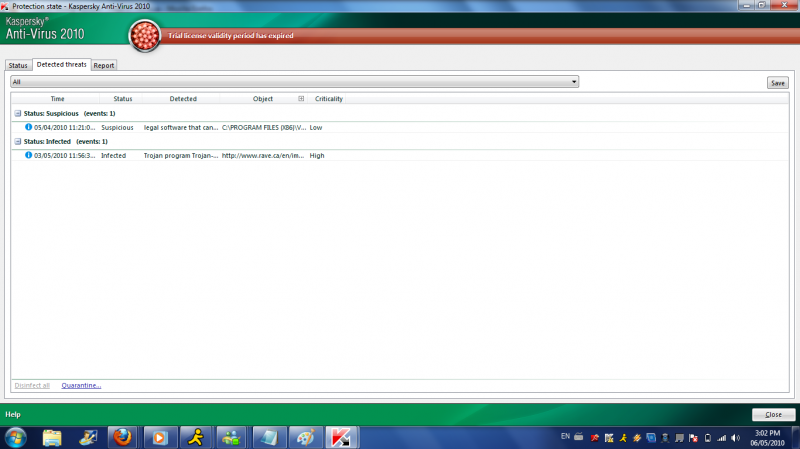Click the 'High' criticality value
Viewport: 800px width, 449px height.
(317, 155)
